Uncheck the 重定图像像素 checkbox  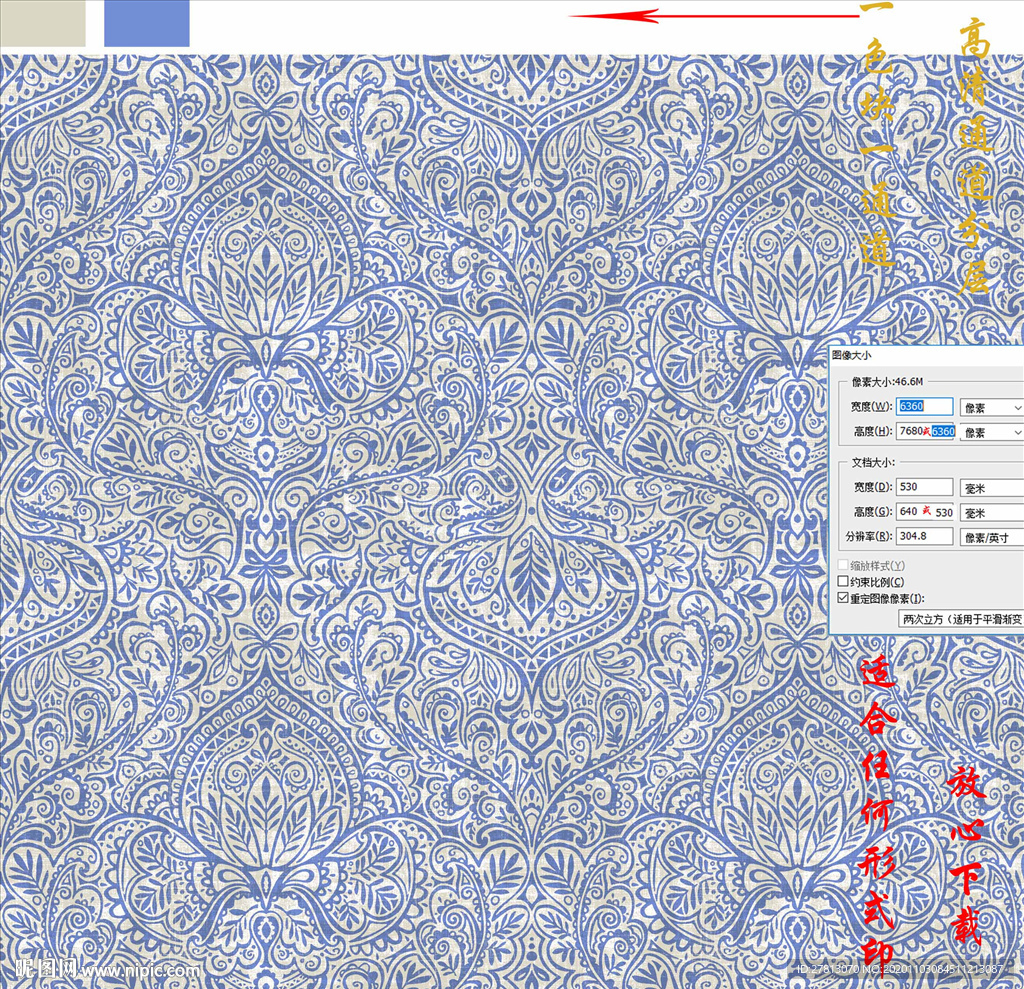843,598
